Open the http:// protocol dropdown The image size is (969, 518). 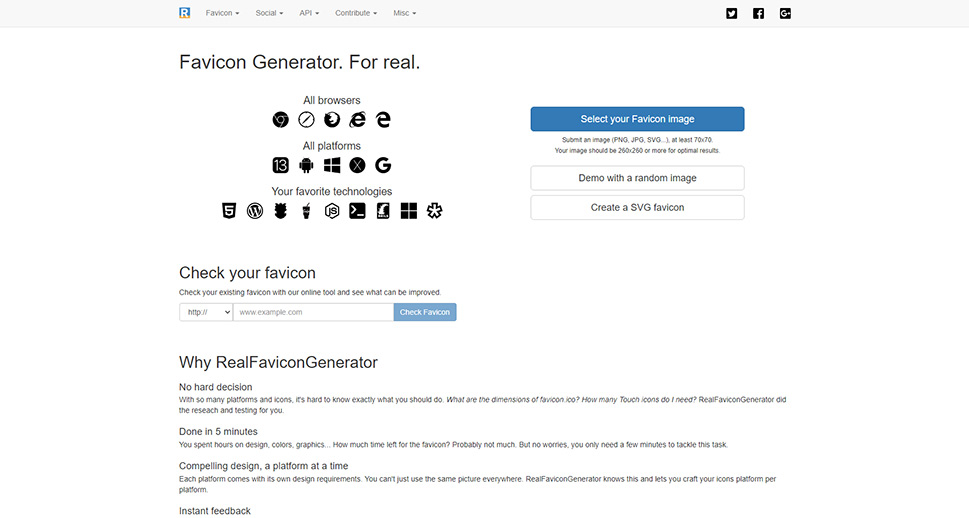[x=206, y=312]
